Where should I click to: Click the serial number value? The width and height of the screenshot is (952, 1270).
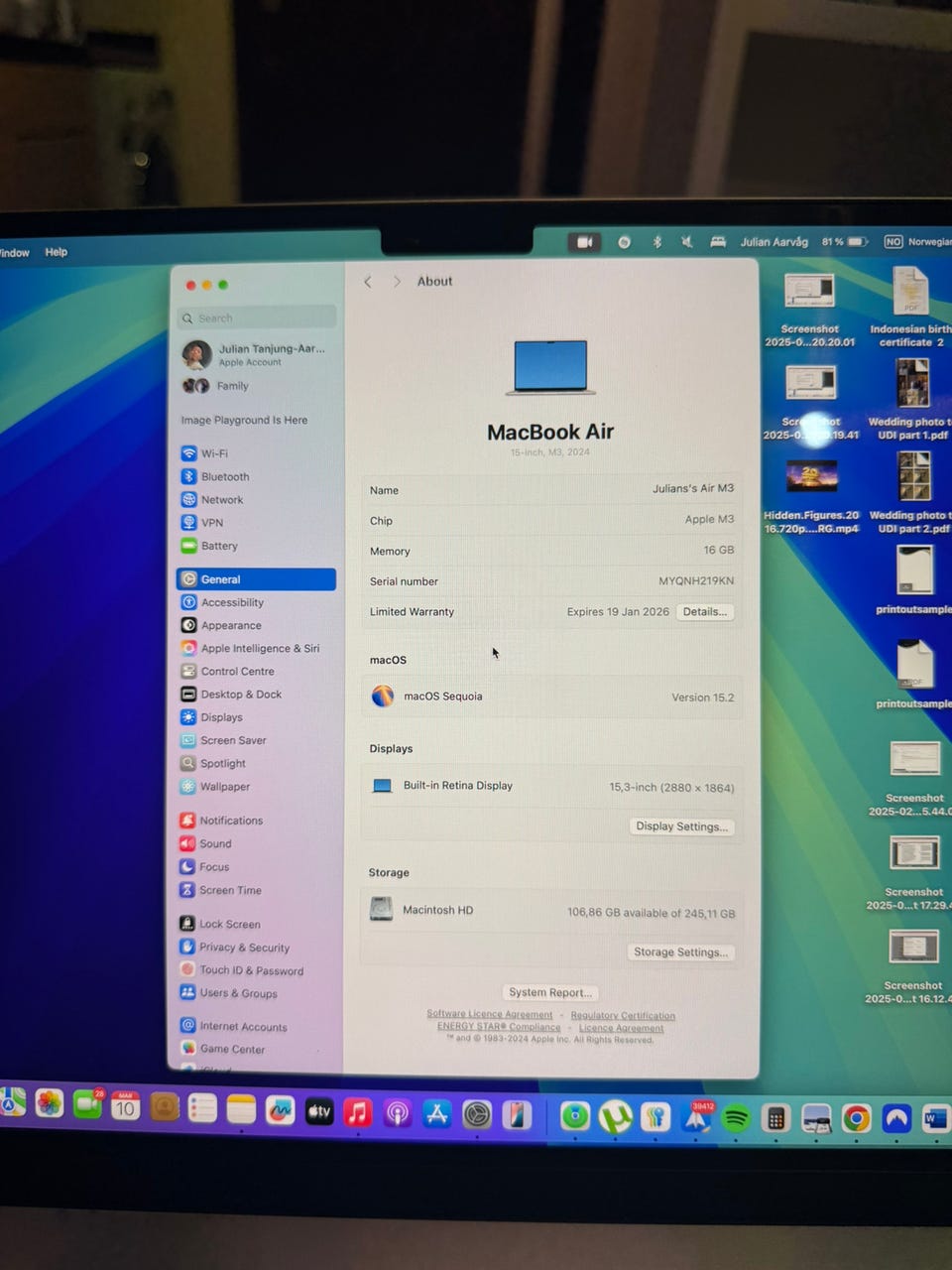(x=696, y=580)
